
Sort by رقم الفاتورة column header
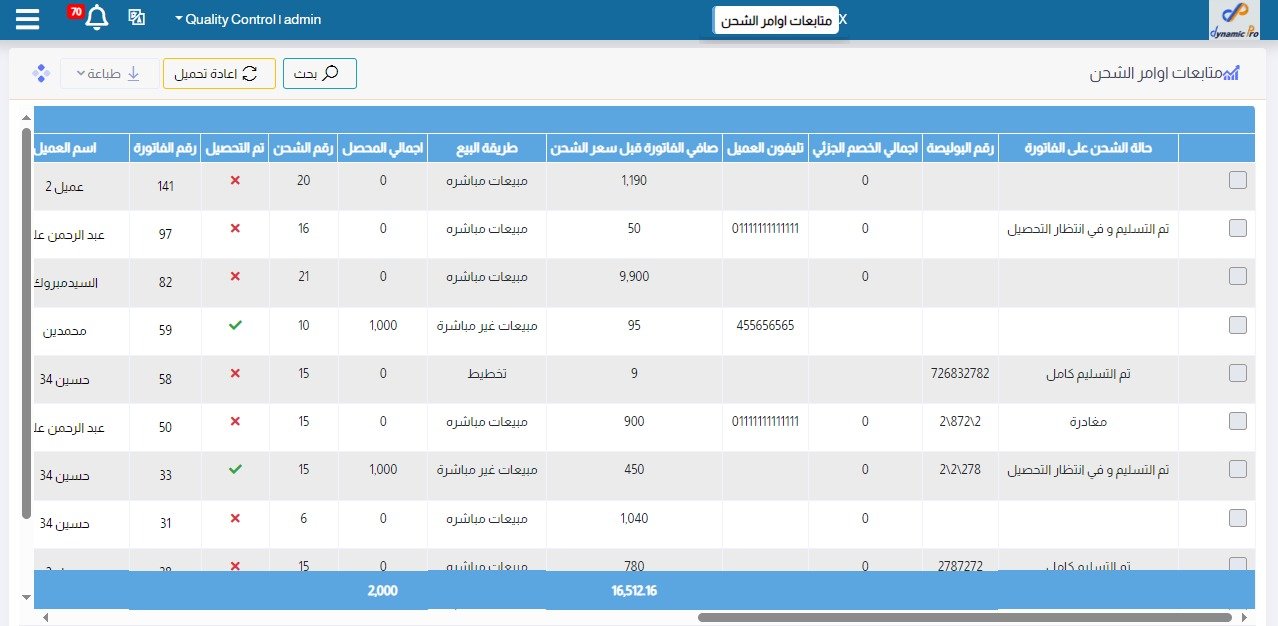point(165,148)
